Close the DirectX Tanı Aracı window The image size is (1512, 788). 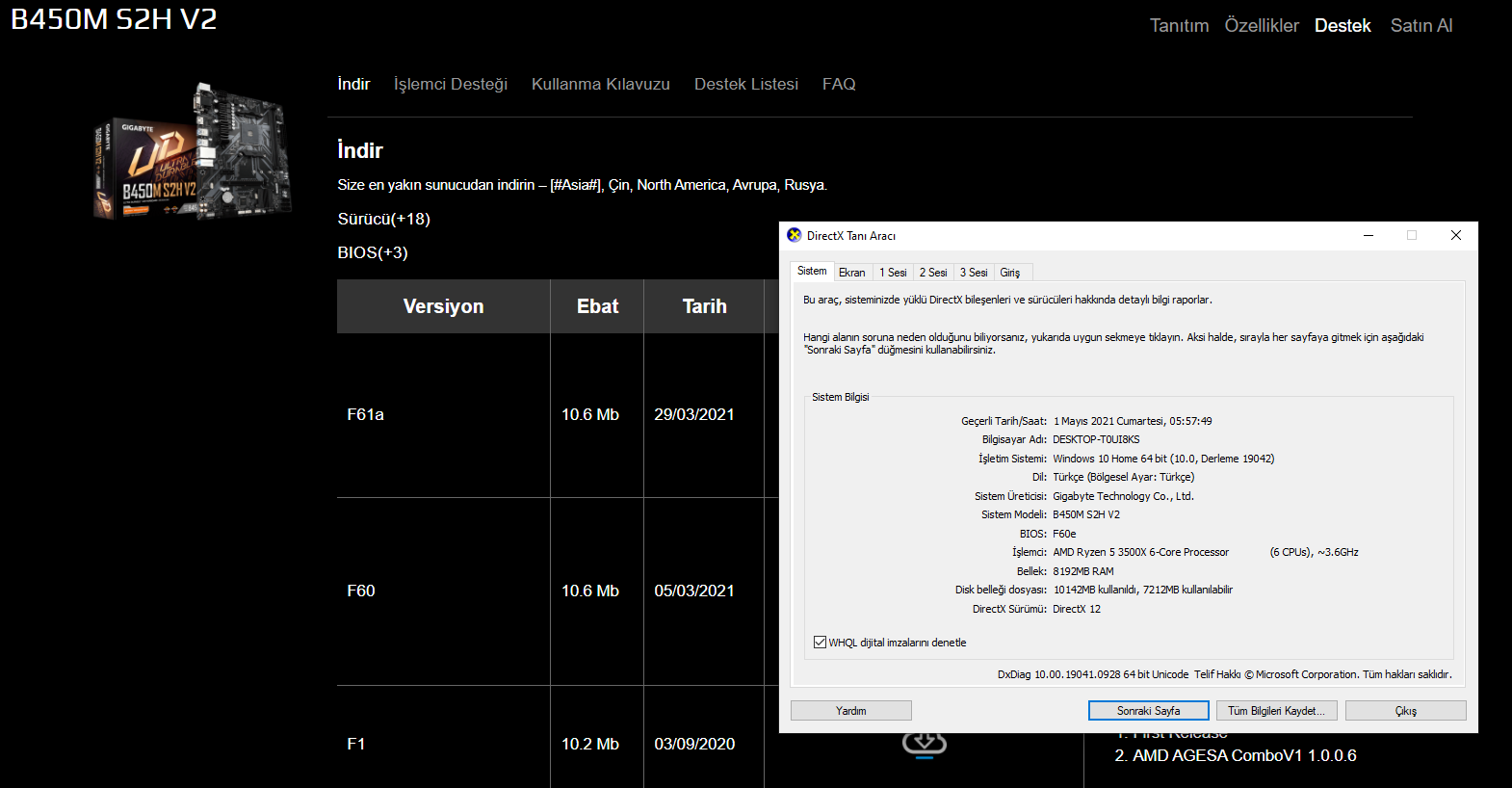(1456, 235)
